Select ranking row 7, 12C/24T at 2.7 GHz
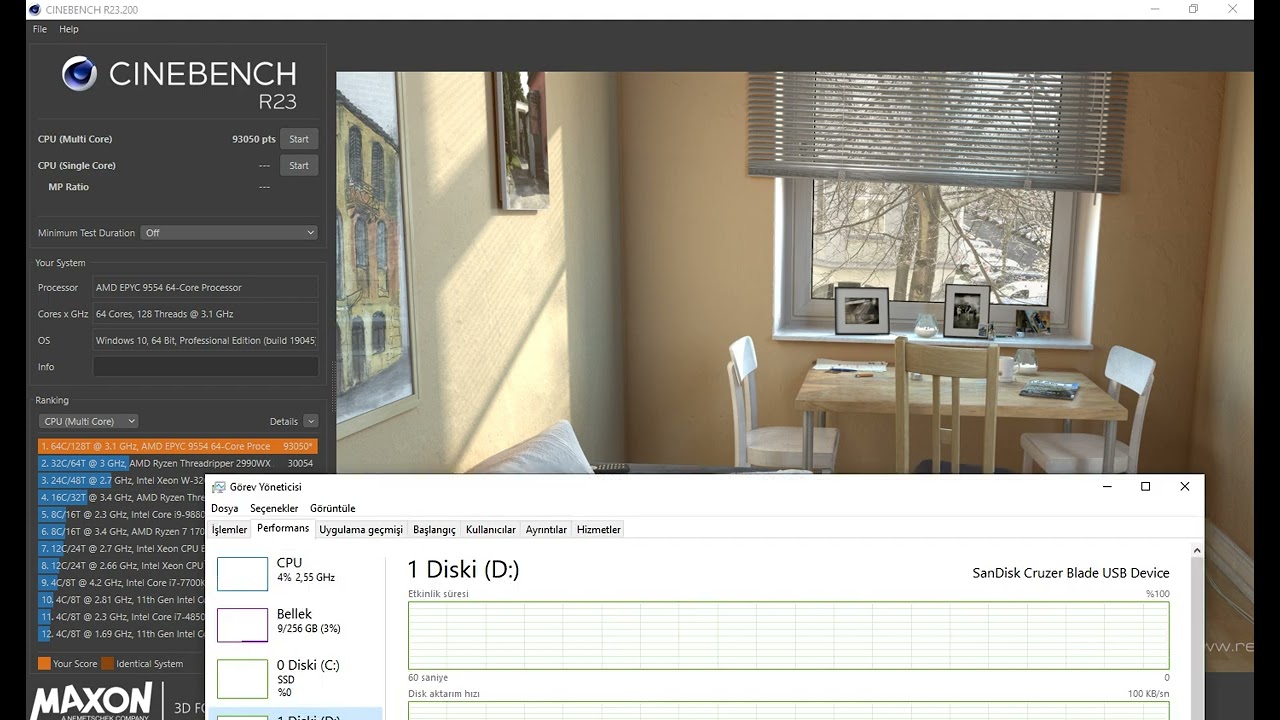Viewport: 1280px width, 720px height. click(121, 548)
